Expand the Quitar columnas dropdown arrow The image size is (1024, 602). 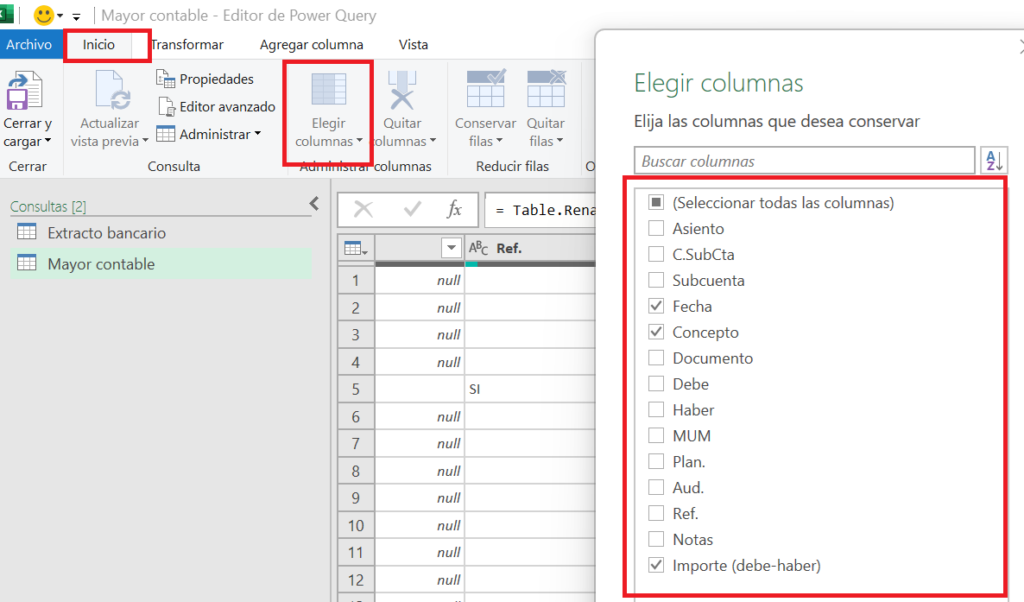pos(432,141)
